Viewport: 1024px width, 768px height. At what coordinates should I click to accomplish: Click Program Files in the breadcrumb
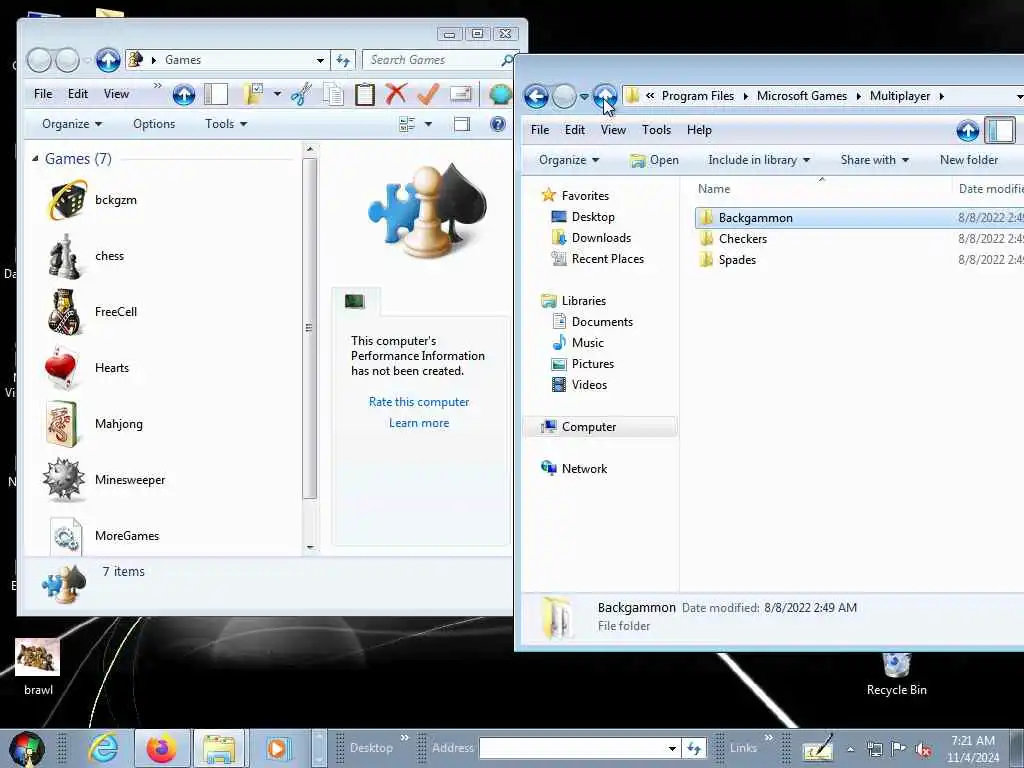pyautogui.click(x=697, y=96)
